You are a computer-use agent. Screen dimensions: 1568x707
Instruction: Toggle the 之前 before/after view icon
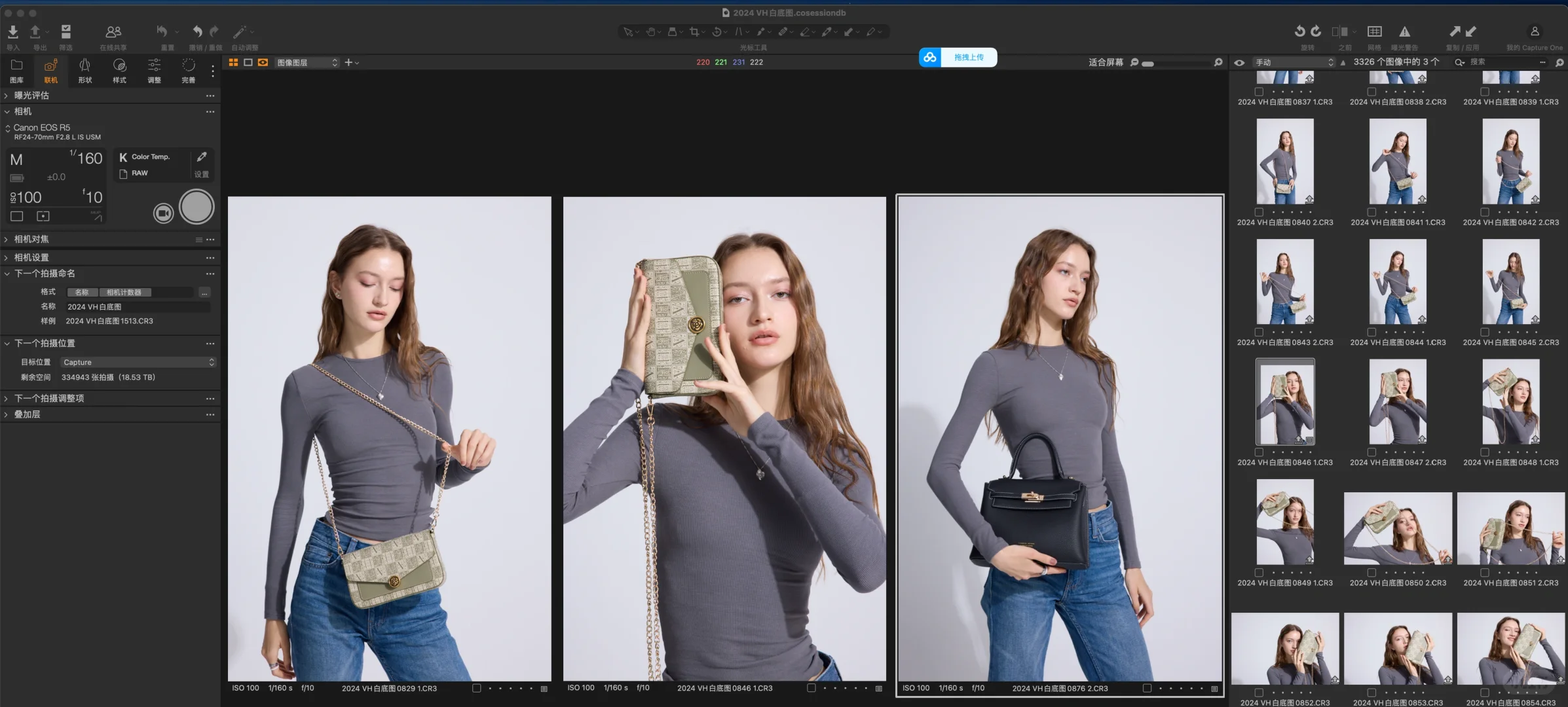(1340, 31)
